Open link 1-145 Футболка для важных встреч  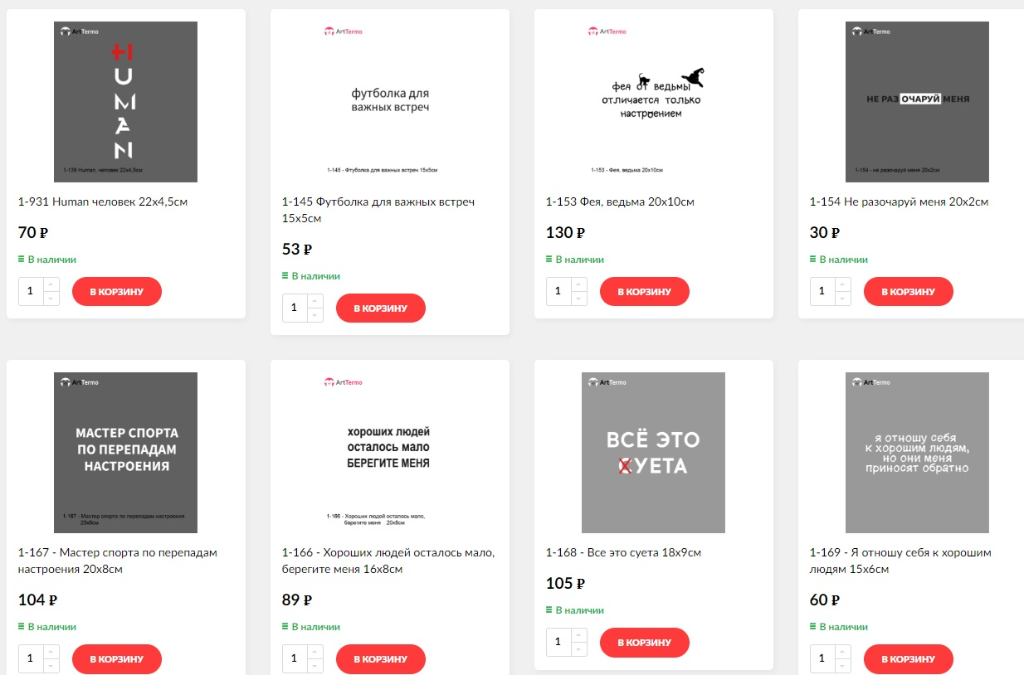coord(378,210)
